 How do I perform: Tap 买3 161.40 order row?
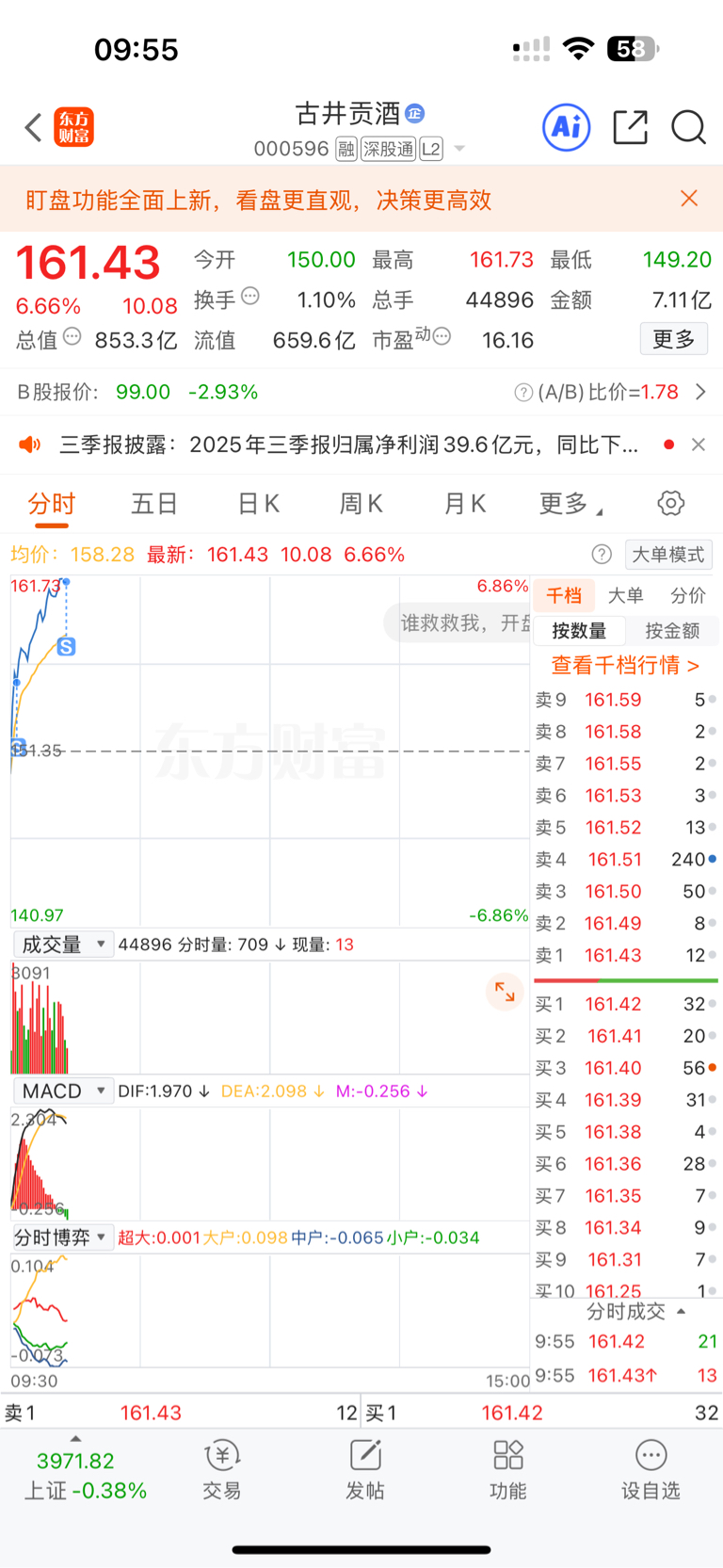pyautogui.click(x=626, y=1068)
